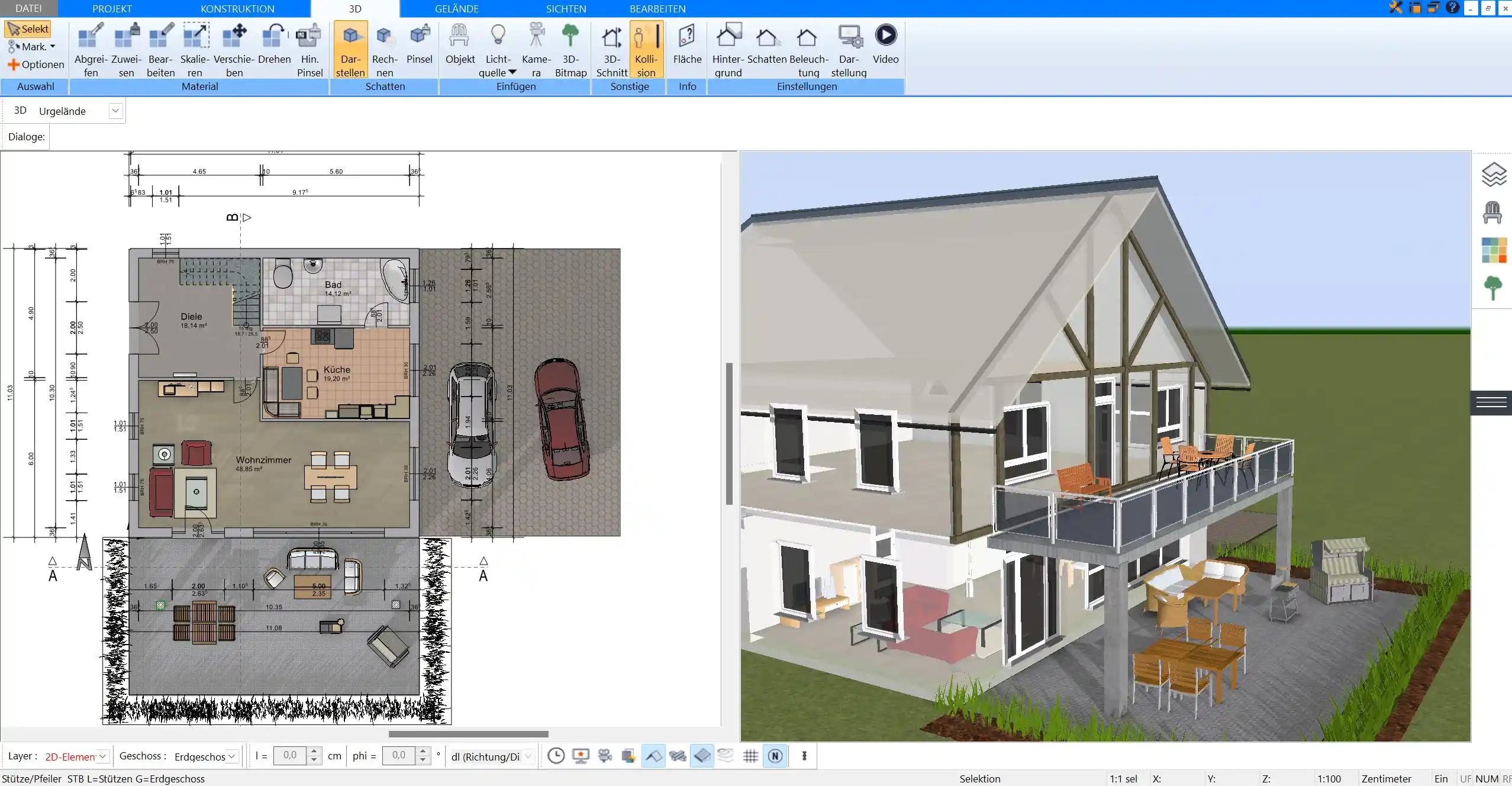Image resolution: width=1512 pixels, height=786 pixels.
Task: Switch to the SICHTEN tab
Action: tap(566, 8)
